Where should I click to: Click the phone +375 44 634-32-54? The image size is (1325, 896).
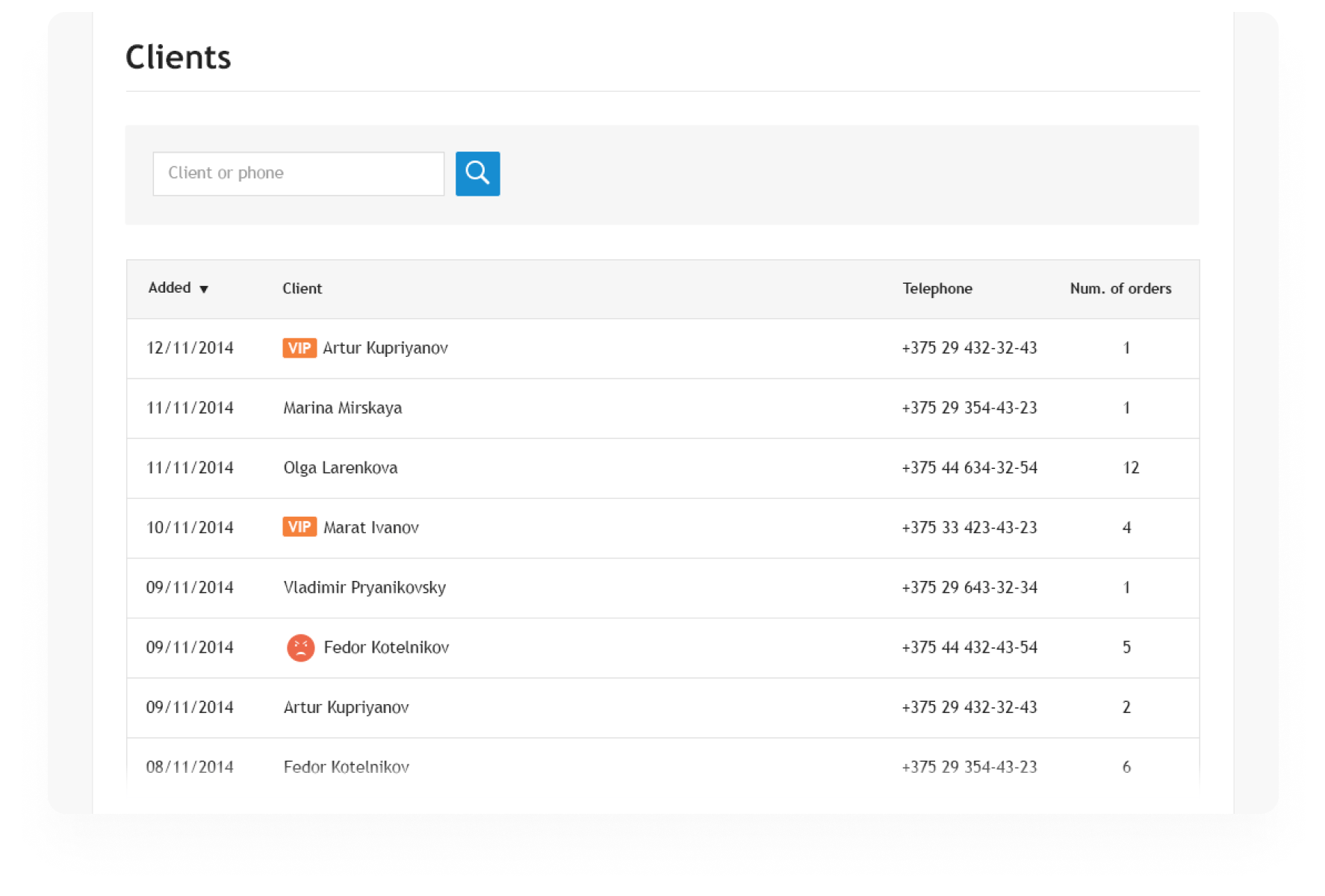pyautogui.click(x=969, y=467)
